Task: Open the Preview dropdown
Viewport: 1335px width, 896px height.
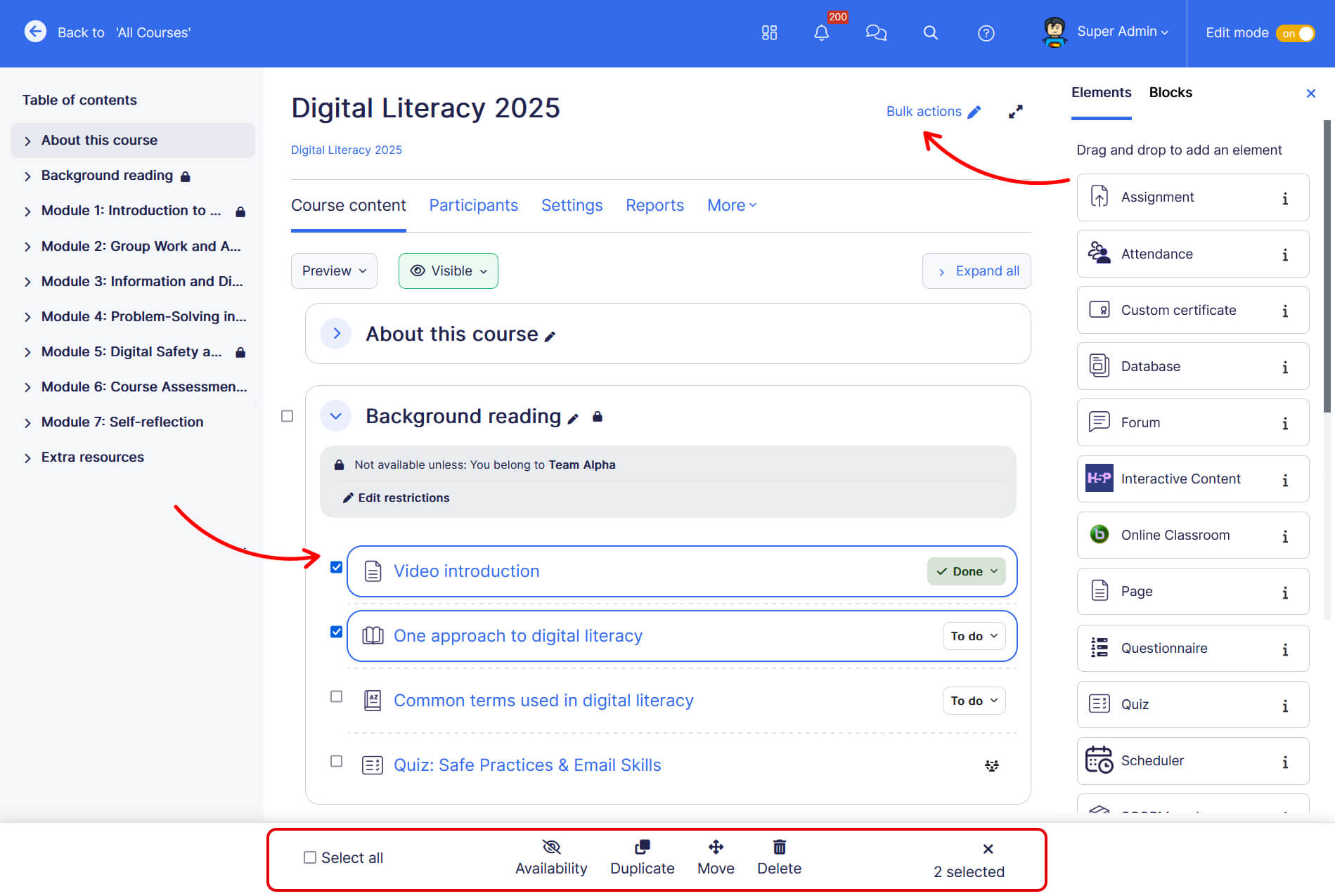Action: click(334, 271)
